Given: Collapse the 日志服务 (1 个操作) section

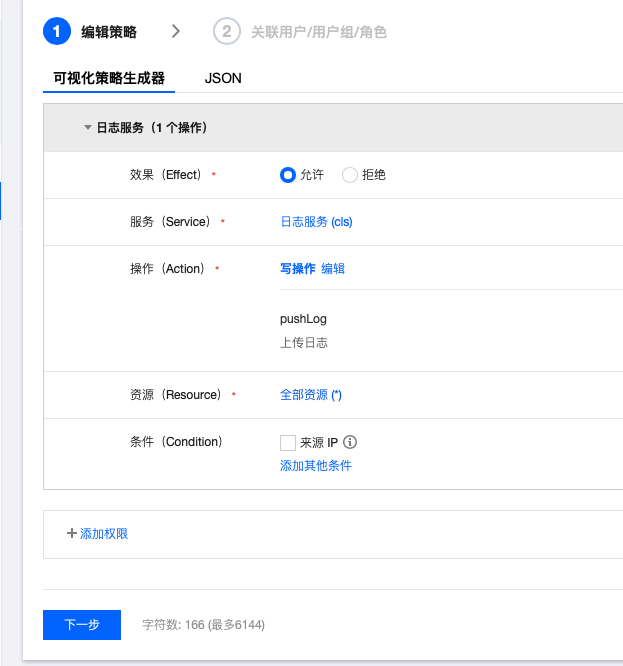Looking at the screenshot, I should point(87,127).
